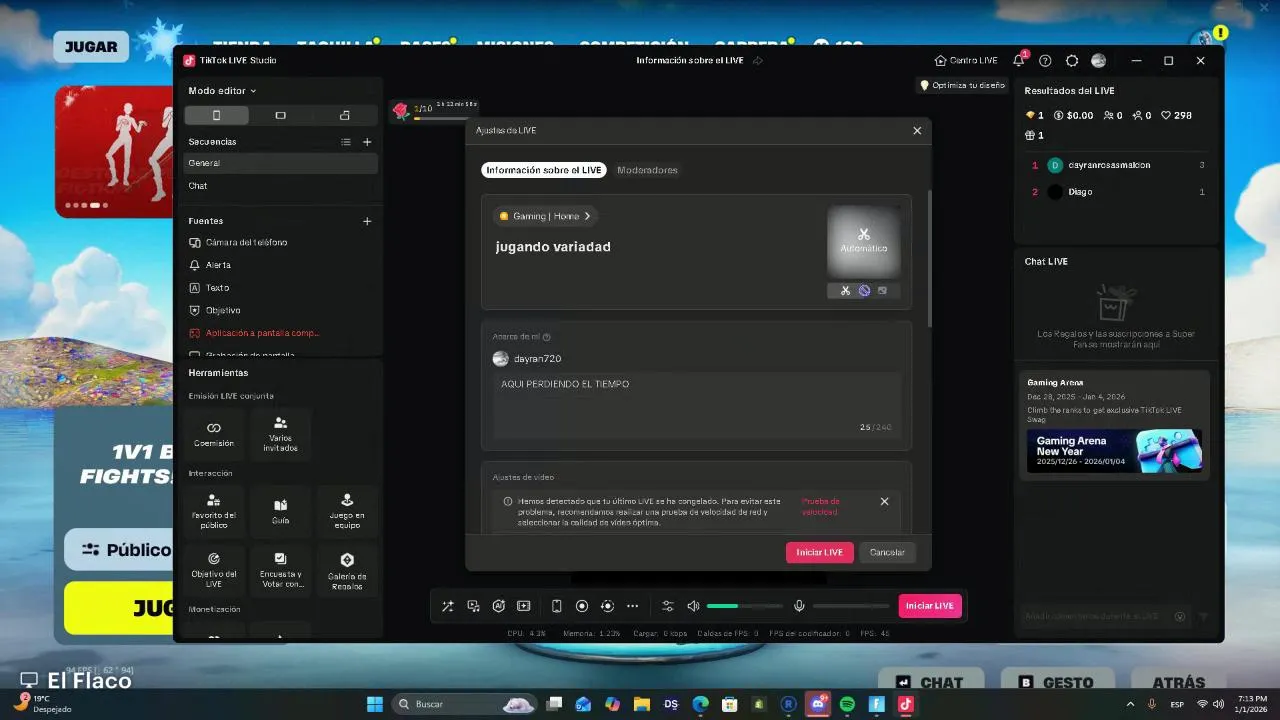Select portrait phone layout mode
1280x720 pixels.
click(216, 115)
